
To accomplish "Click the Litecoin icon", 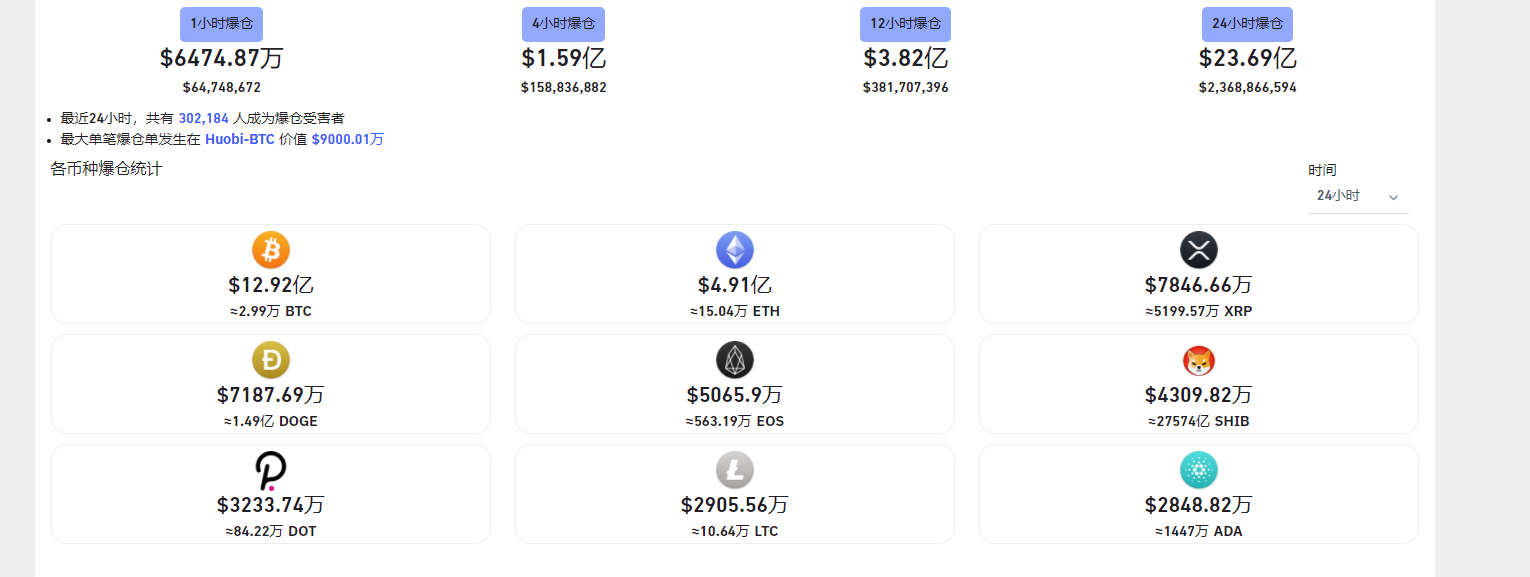I will [x=735, y=470].
